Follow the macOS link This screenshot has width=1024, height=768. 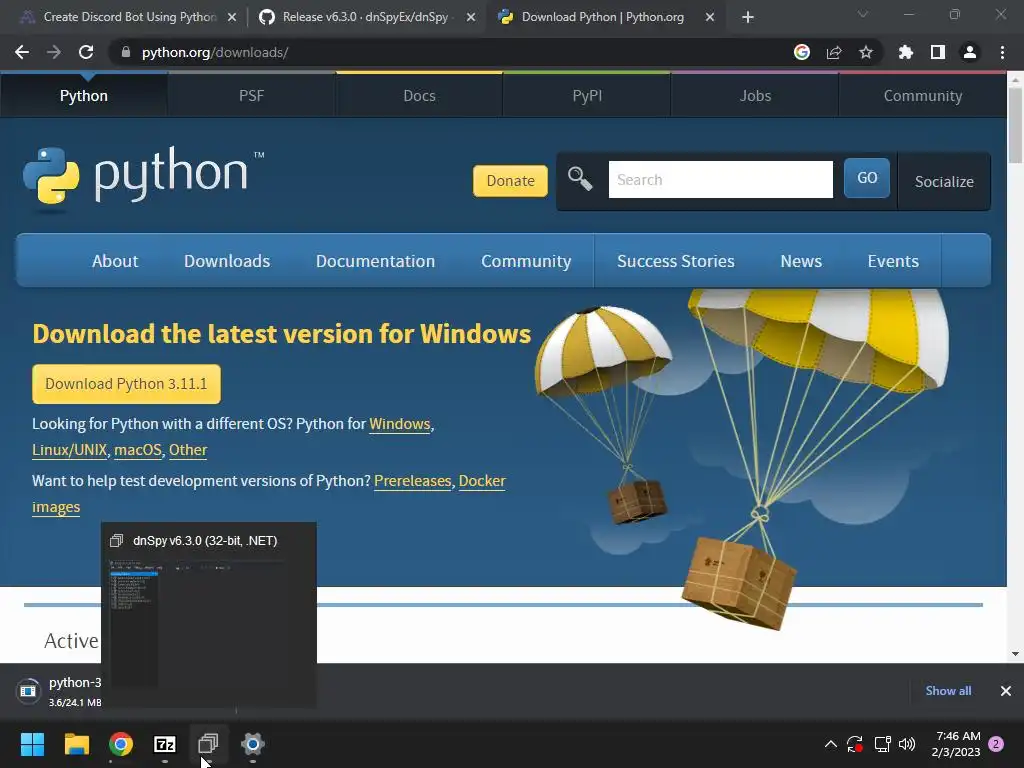pos(138,450)
